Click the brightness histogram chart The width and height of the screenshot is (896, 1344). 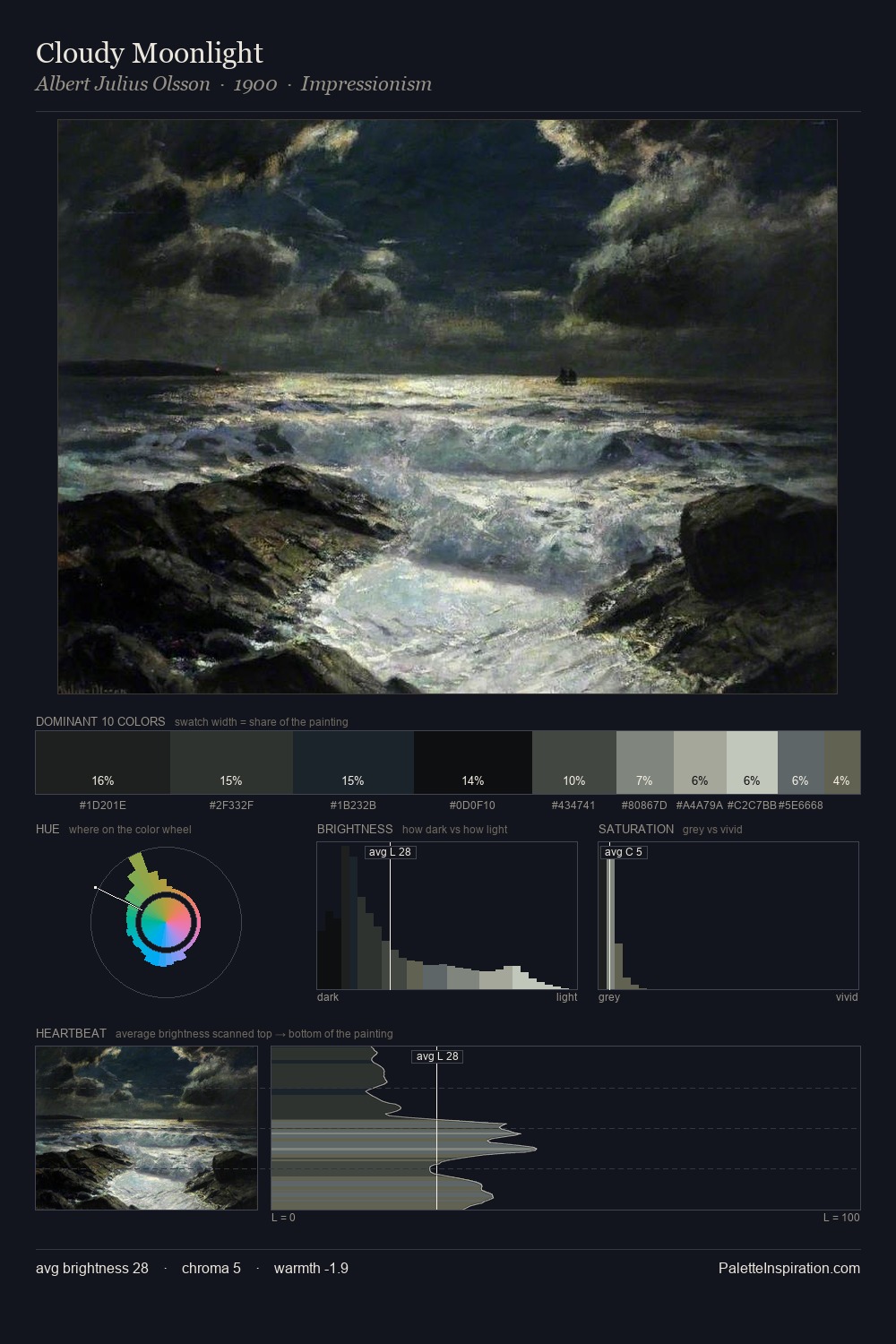pos(447,916)
